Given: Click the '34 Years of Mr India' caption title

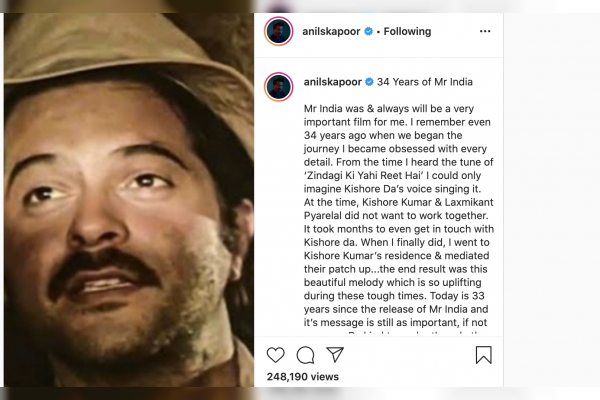Looking at the screenshot, I should (425, 82).
